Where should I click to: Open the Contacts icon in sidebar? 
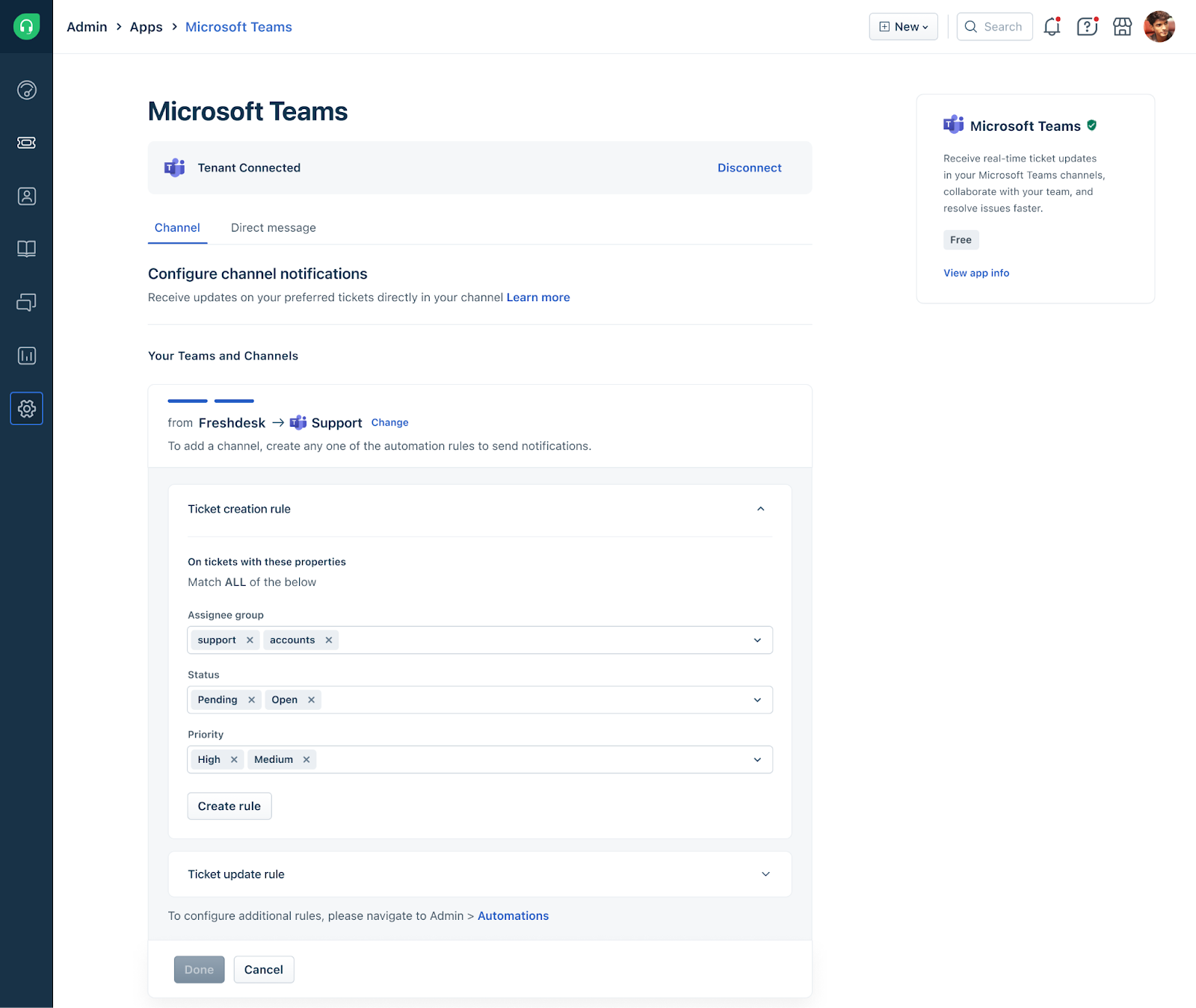tap(27, 197)
